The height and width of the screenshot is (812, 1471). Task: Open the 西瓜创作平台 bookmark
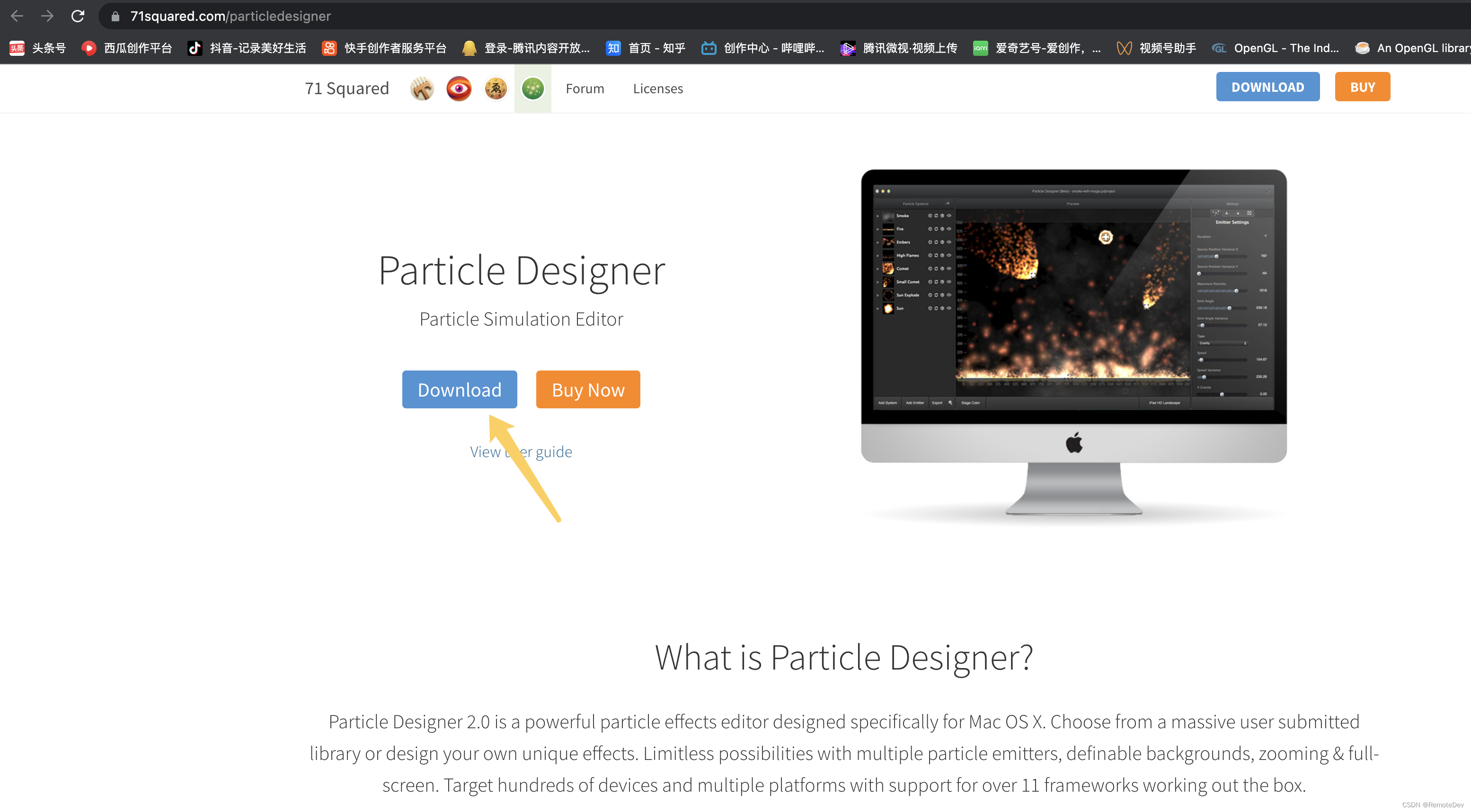click(126, 48)
